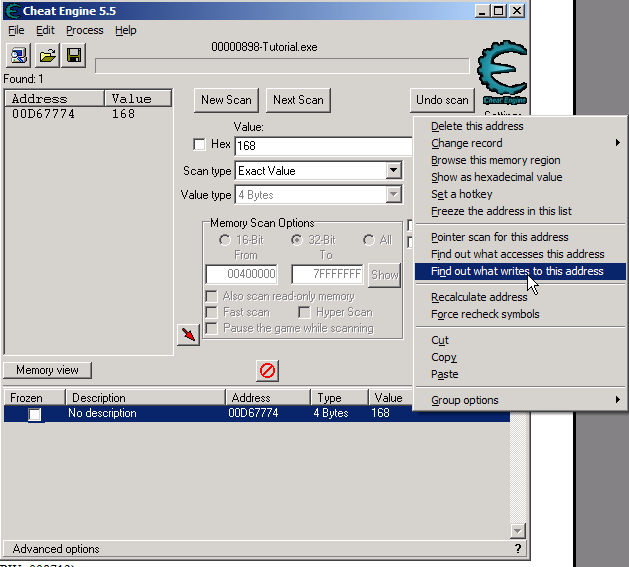Open the Scan type dropdown
The image size is (629, 567).
[394, 171]
